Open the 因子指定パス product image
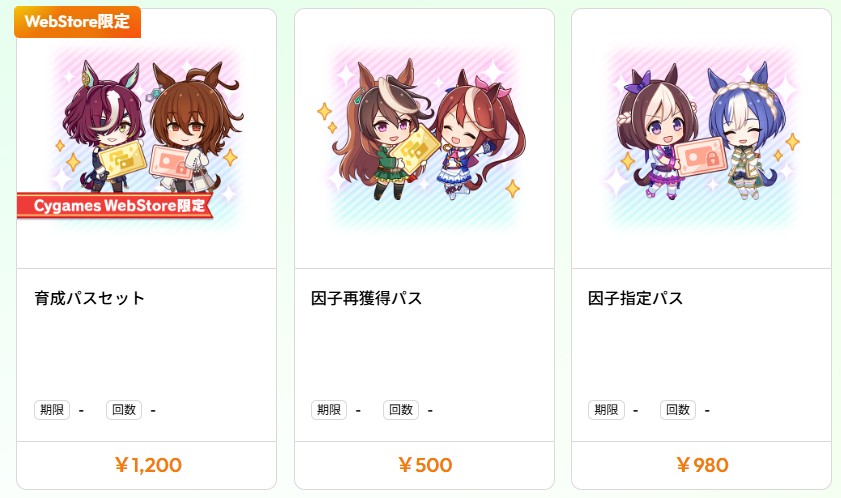 (702, 138)
